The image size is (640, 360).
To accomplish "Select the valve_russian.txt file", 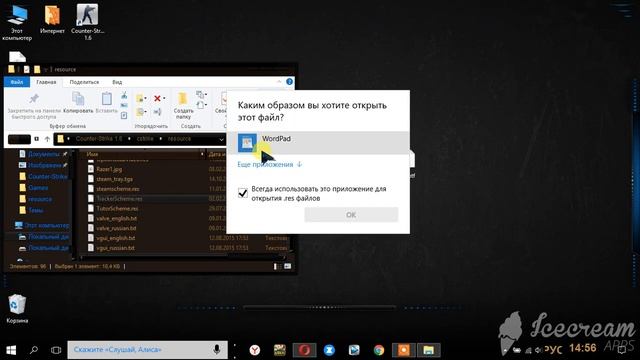I will (x=116, y=228).
